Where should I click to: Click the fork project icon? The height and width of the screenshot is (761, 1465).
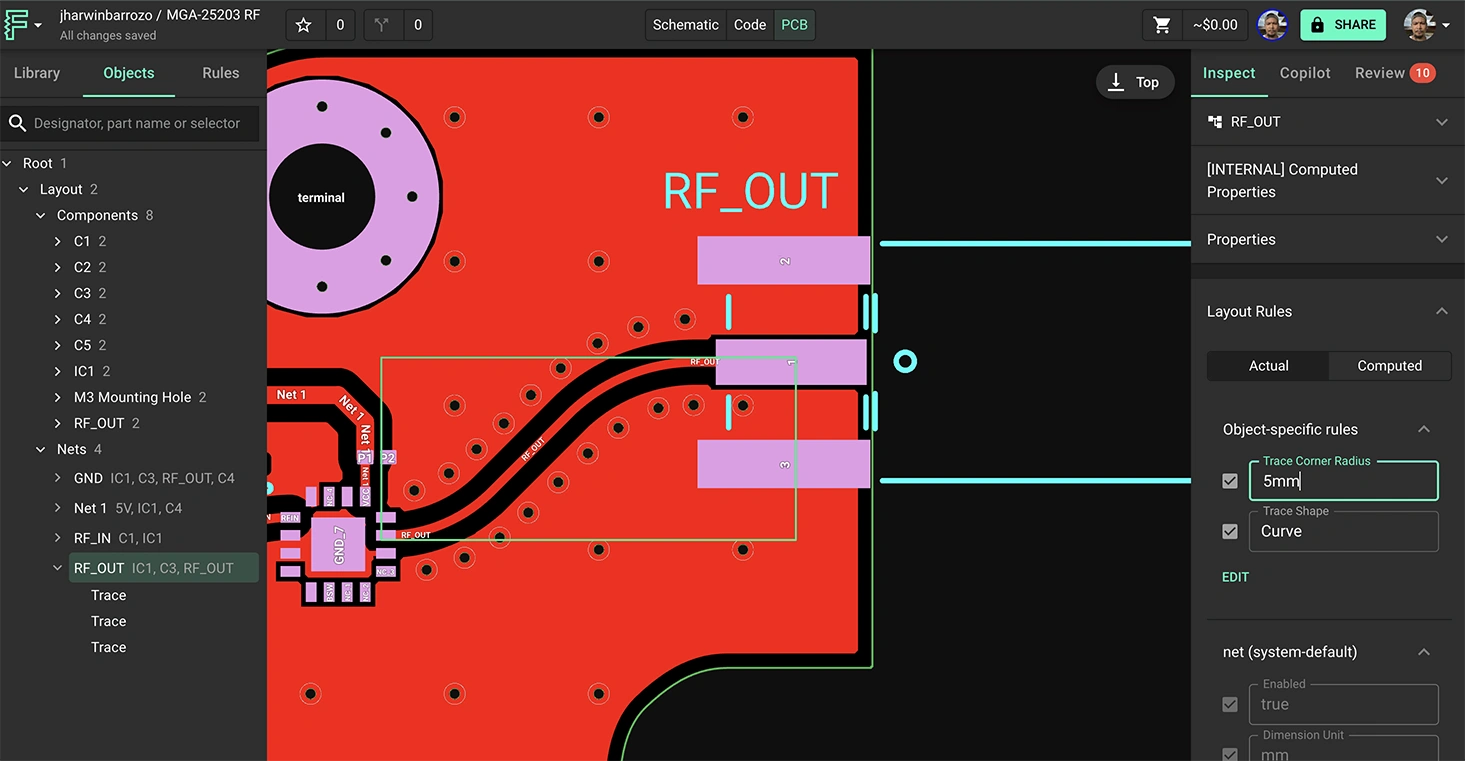381,25
